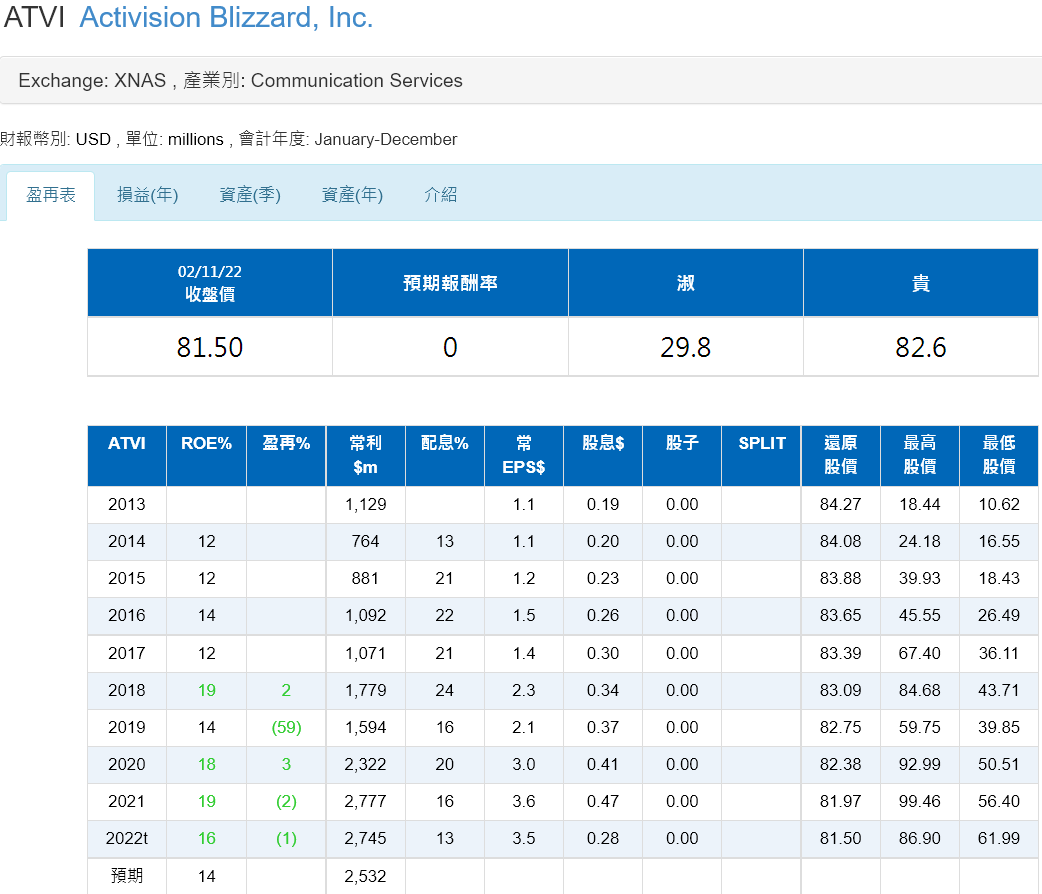Click the 最高股價 column header
This screenshot has width=1042, height=894.
point(920,455)
